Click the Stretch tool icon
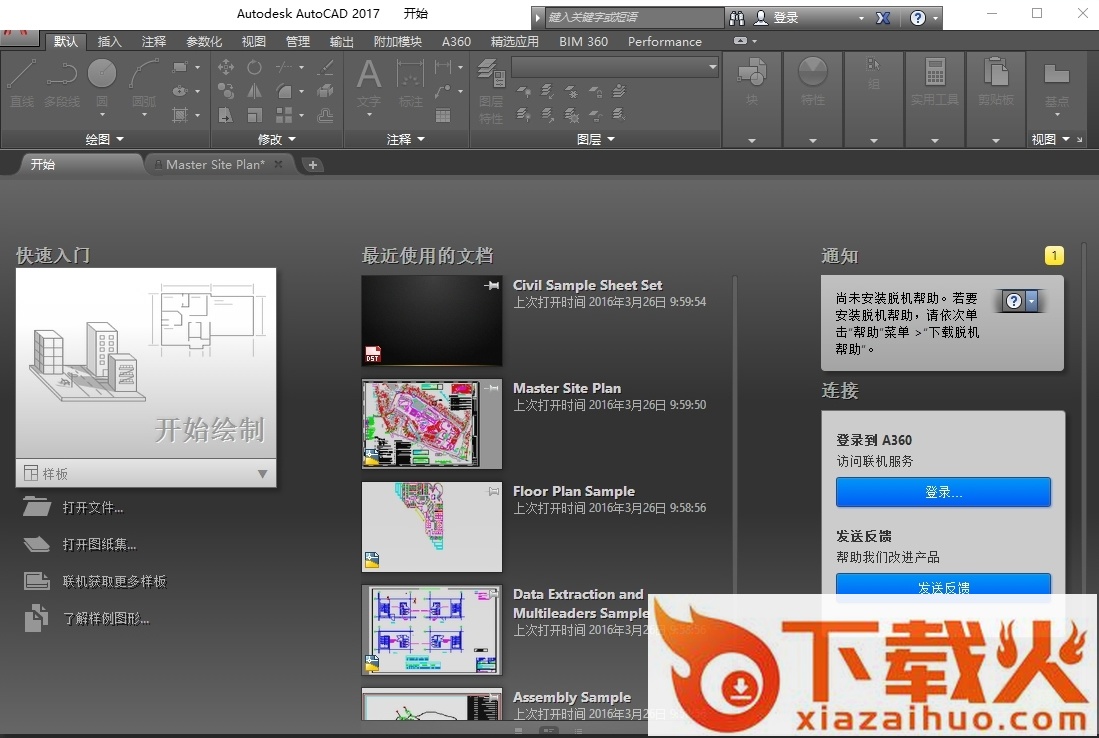The height and width of the screenshot is (738, 1099). click(226, 115)
